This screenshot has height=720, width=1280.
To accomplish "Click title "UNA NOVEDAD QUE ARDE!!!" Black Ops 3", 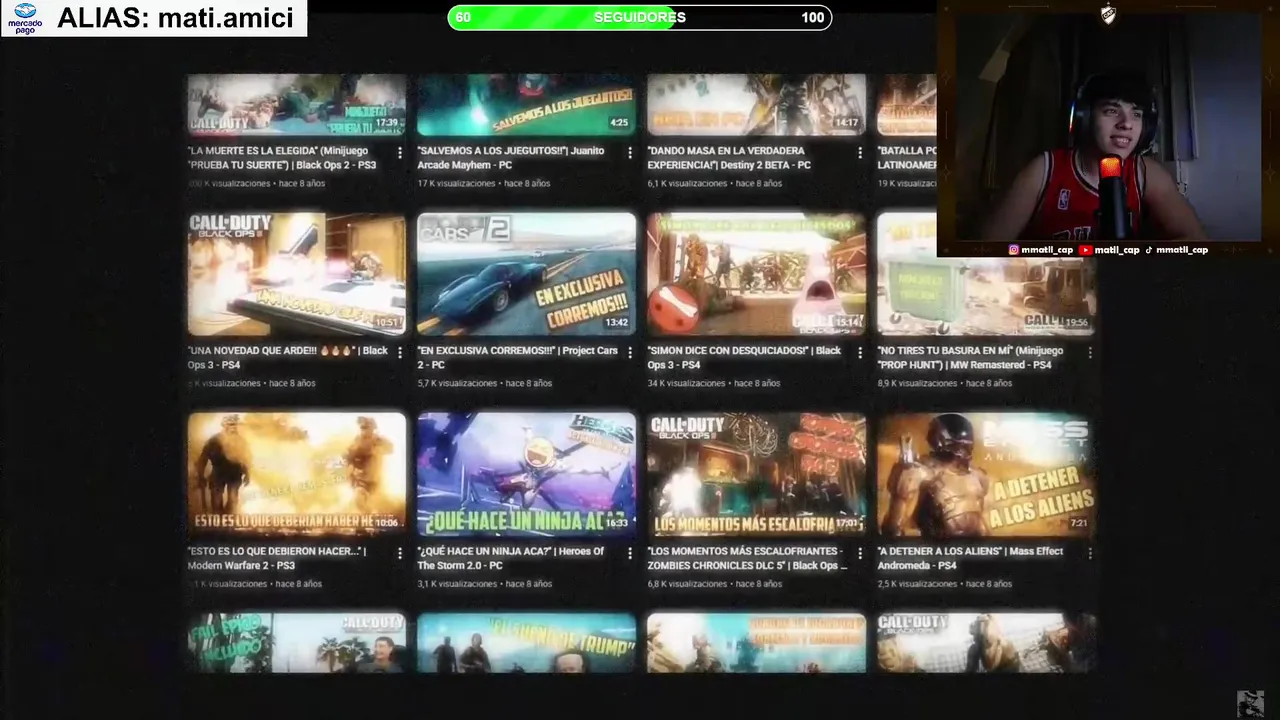I will pyautogui.click(x=288, y=358).
